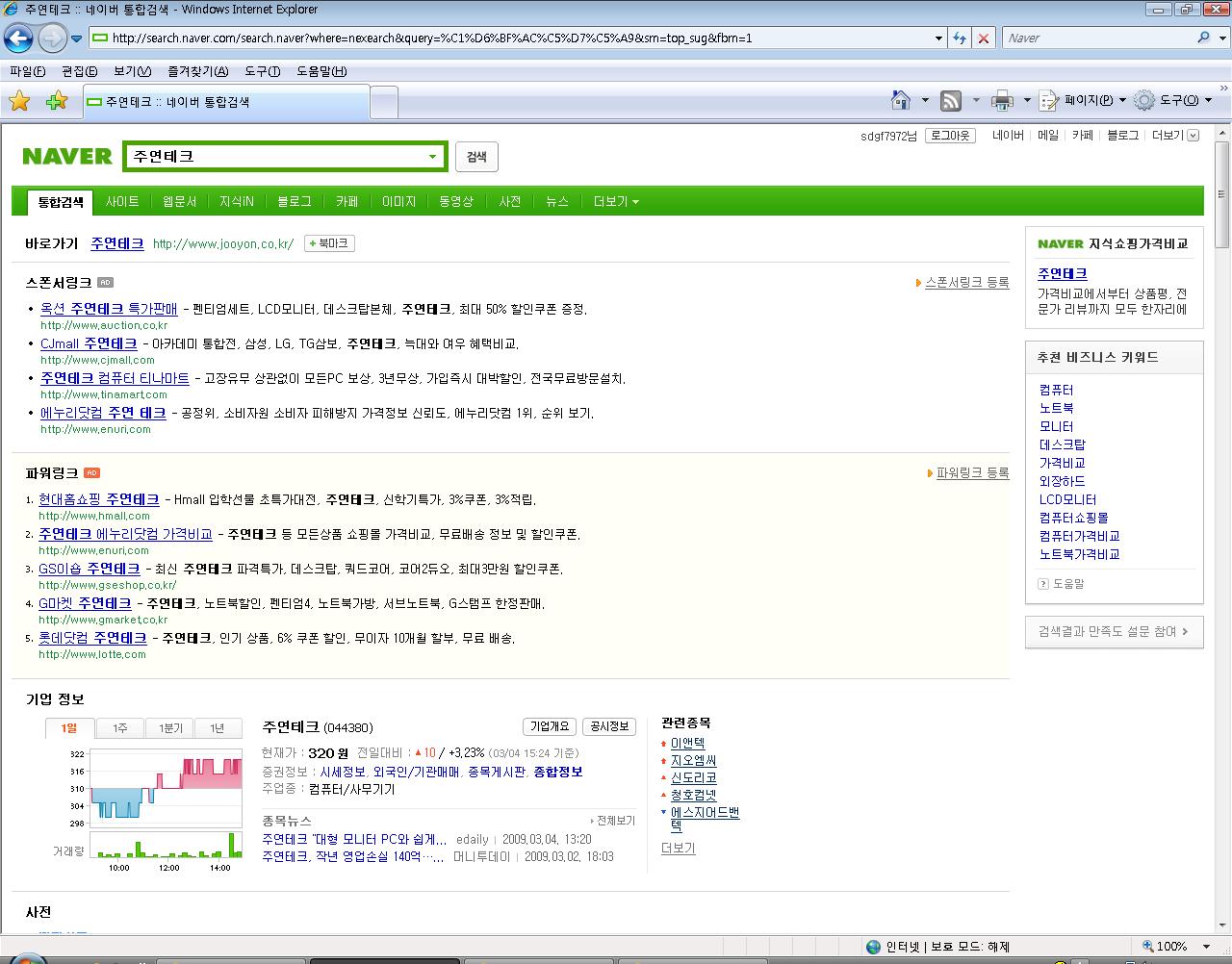Click the window title bar IE icon
This screenshot has height=964, width=1232.
(x=11, y=10)
